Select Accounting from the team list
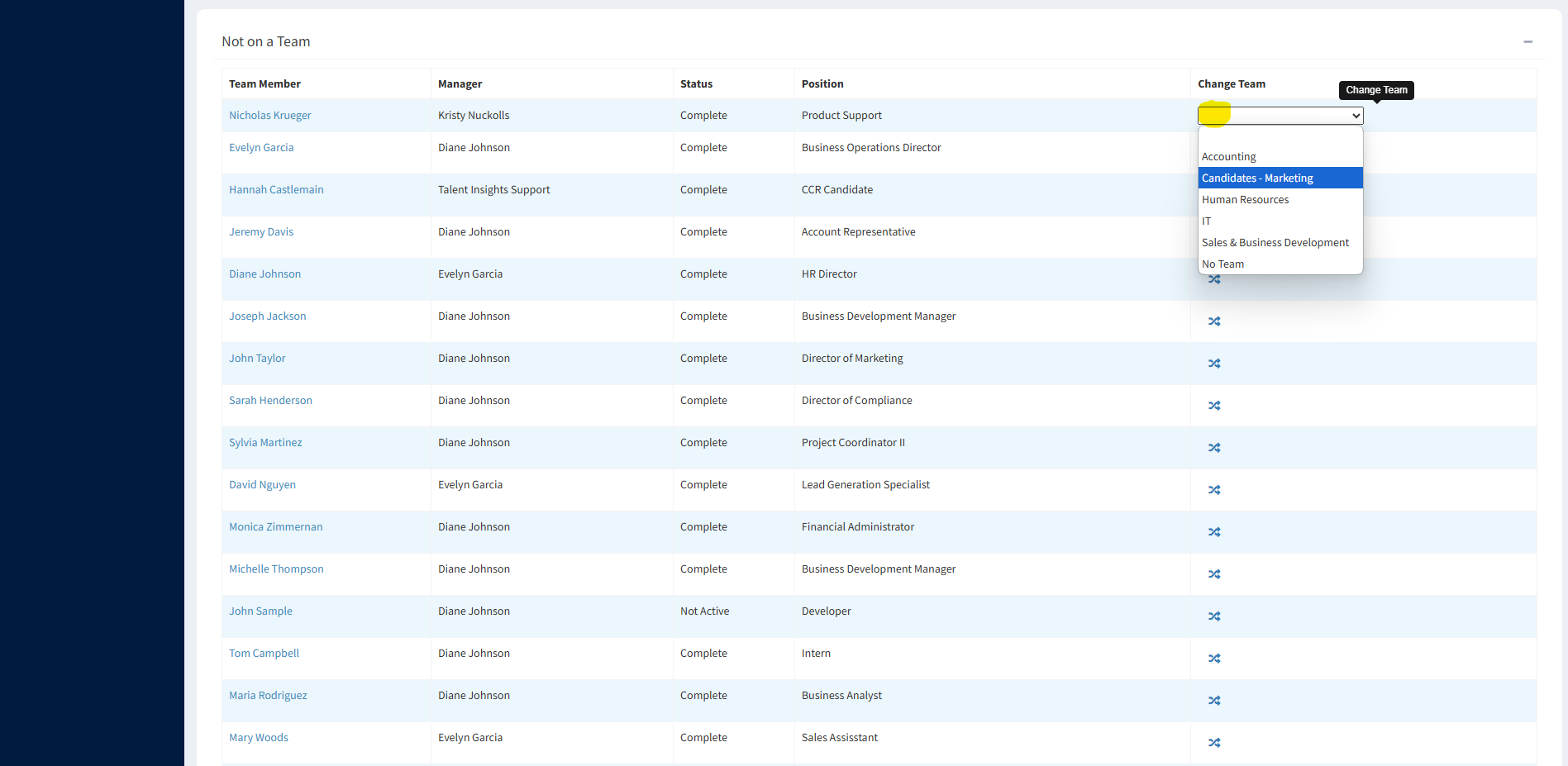1568x766 pixels. [1228, 157]
